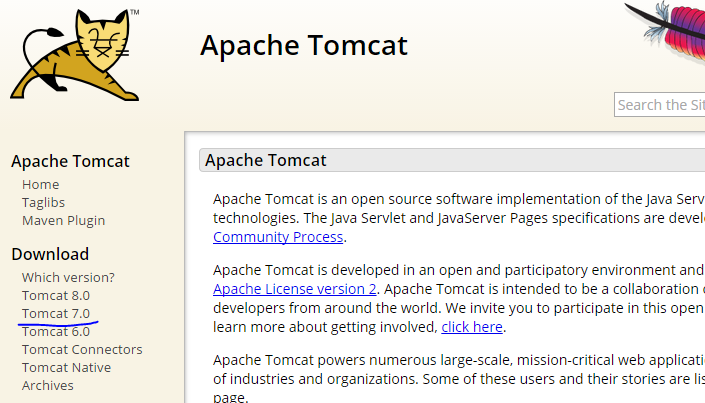Open the Which version? link
The height and width of the screenshot is (403, 705).
[68, 278]
